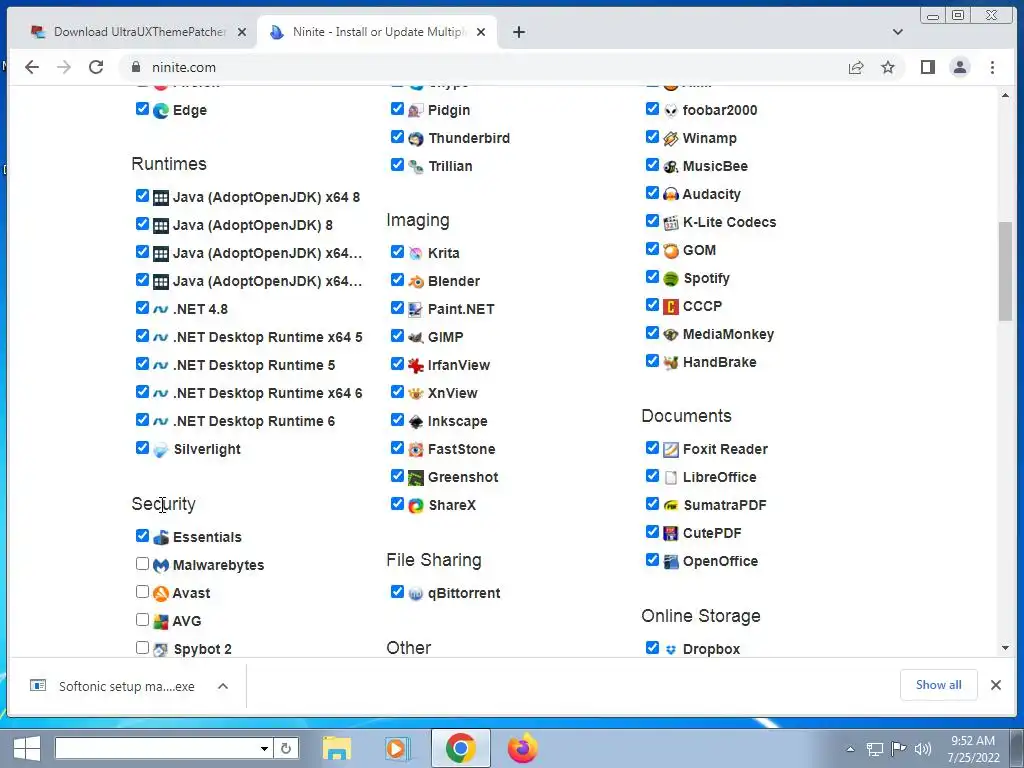This screenshot has width=1024, height=768.
Task: Click the Foxit Reader icon
Action: pos(671,449)
